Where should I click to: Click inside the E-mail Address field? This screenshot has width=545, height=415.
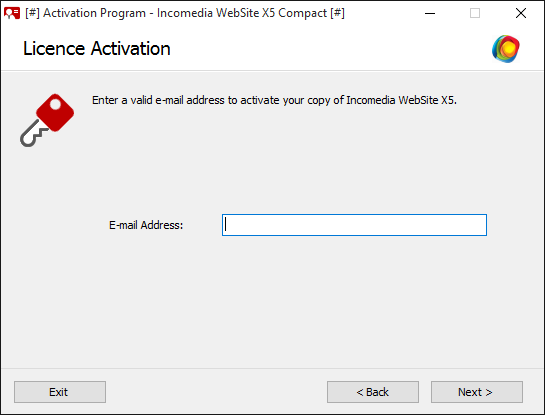click(x=354, y=225)
